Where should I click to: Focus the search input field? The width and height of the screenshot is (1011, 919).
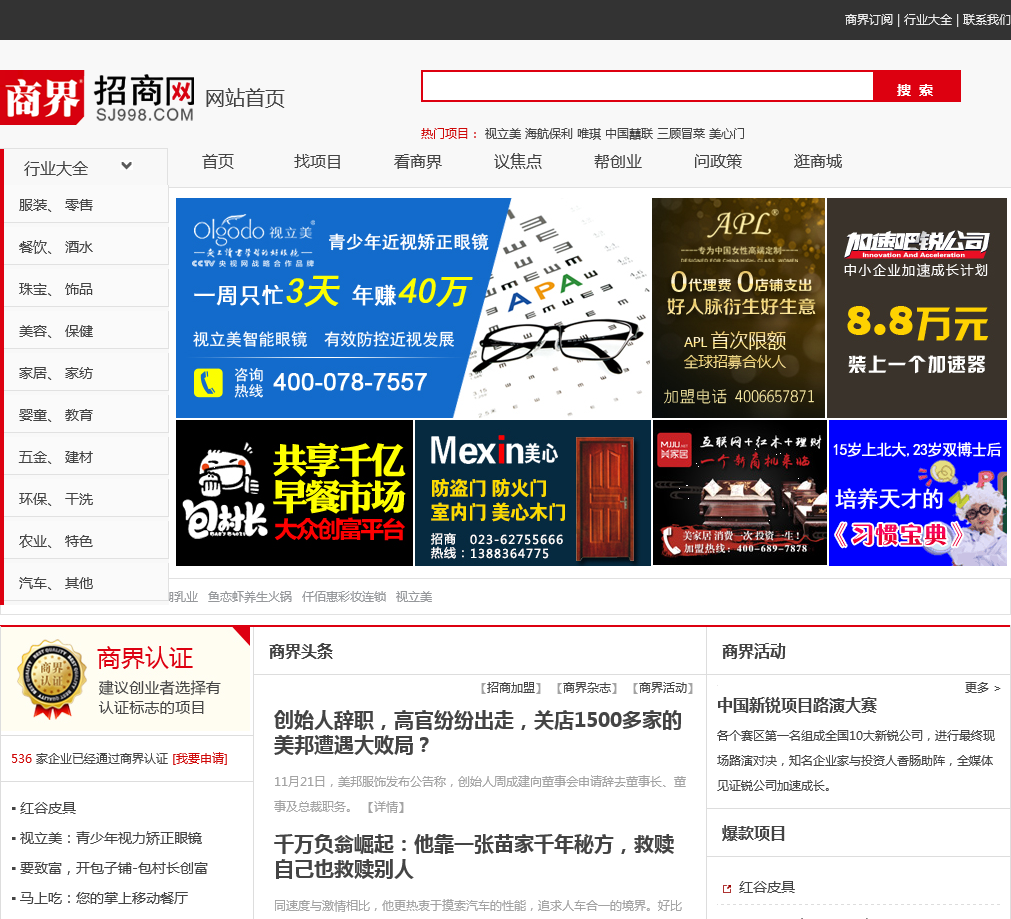647,86
